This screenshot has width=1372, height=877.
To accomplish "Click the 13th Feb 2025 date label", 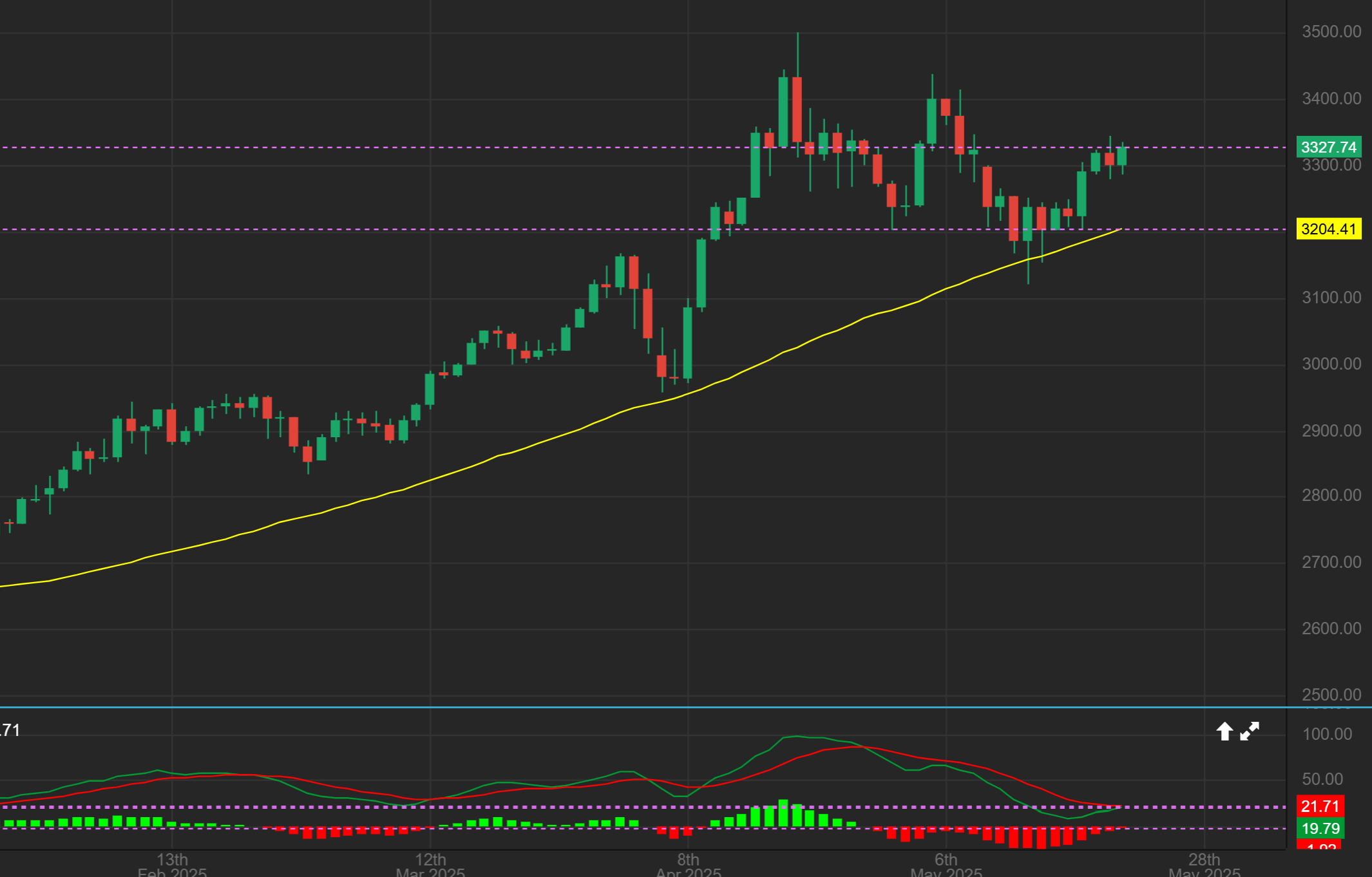I will point(172,863).
